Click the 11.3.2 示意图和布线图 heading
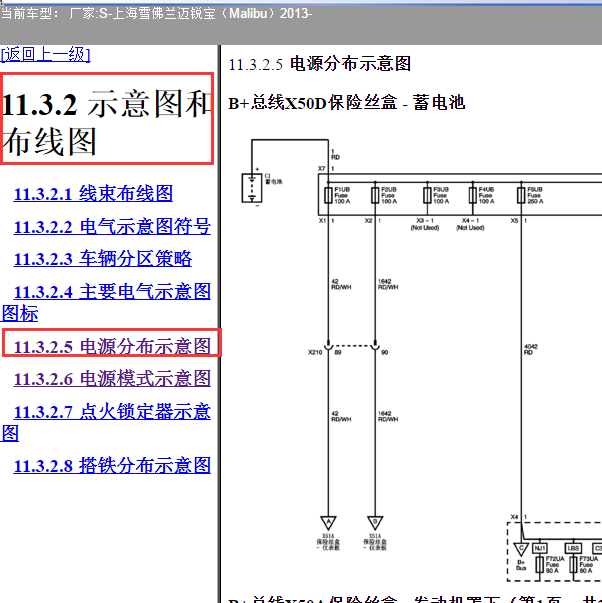 coord(107,122)
